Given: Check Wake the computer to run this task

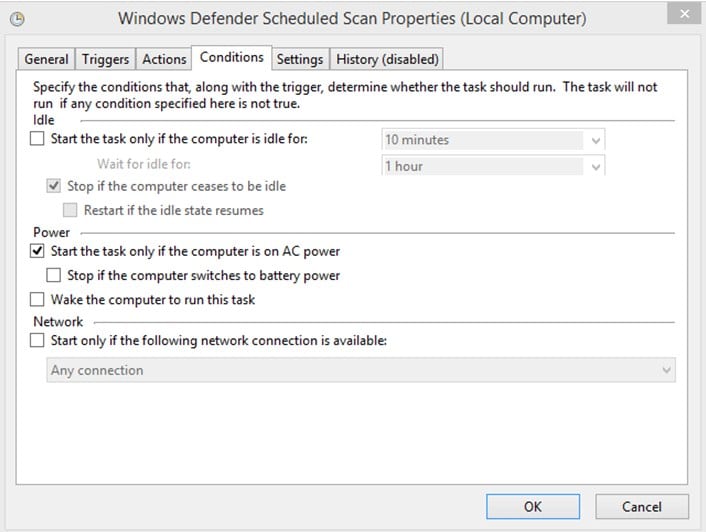Looking at the screenshot, I should tap(37, 299).
